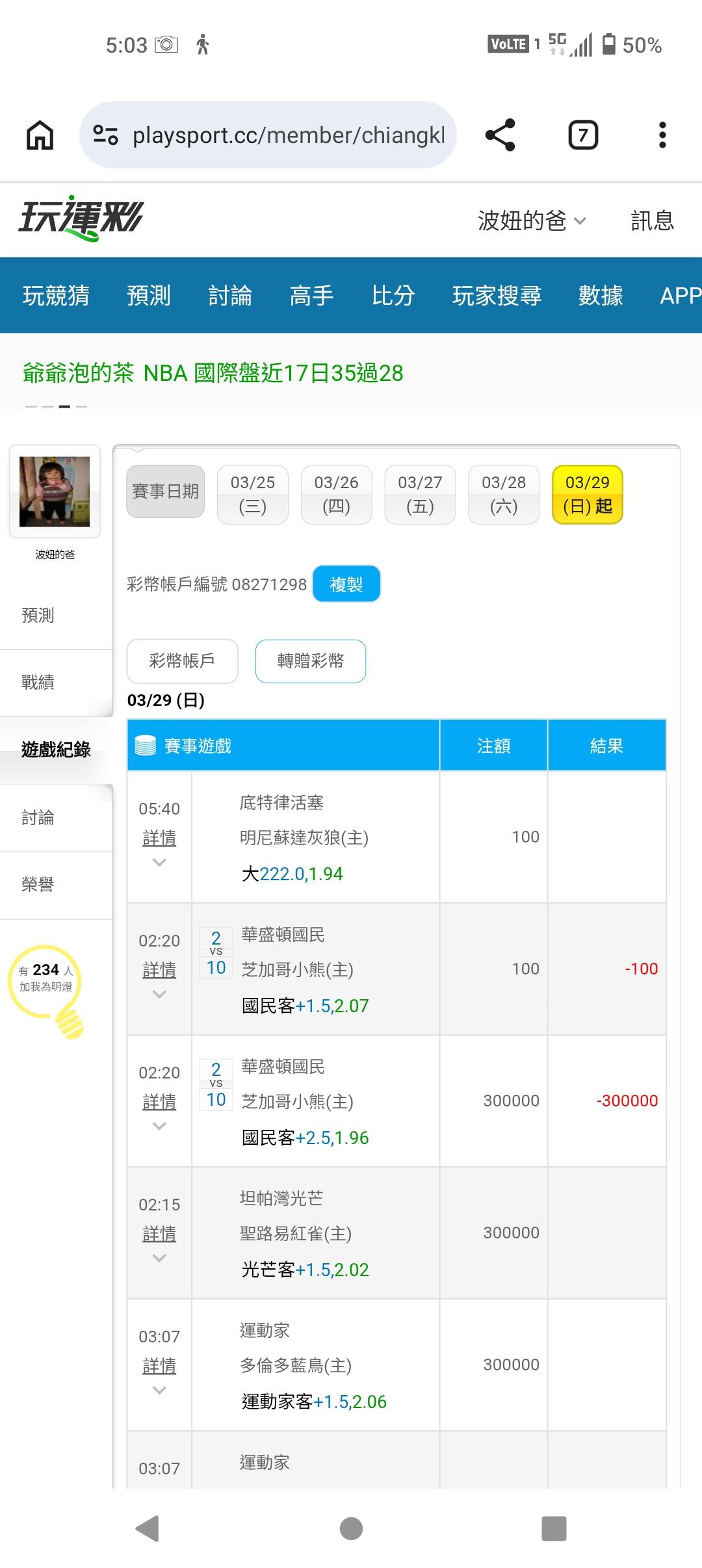
Task: Select the 03/28 (六) date tab
Action: point(504,494)
